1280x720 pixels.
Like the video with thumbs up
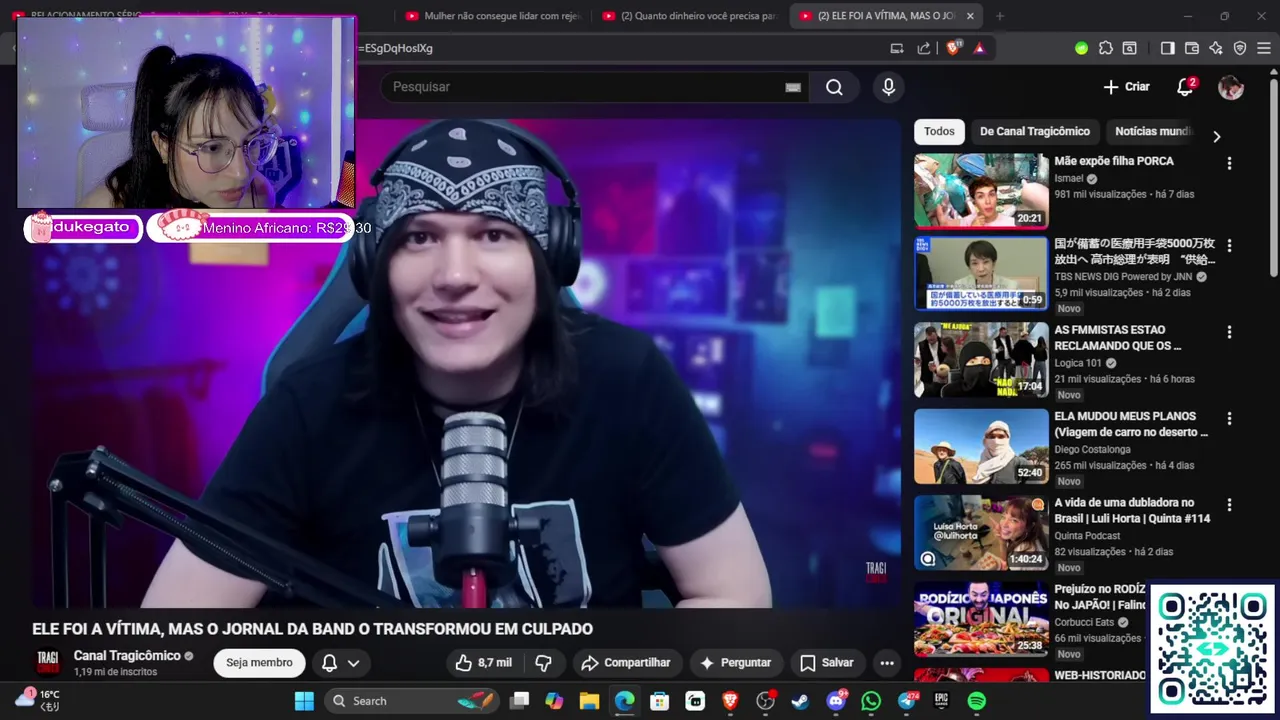[x=484, y=663]
